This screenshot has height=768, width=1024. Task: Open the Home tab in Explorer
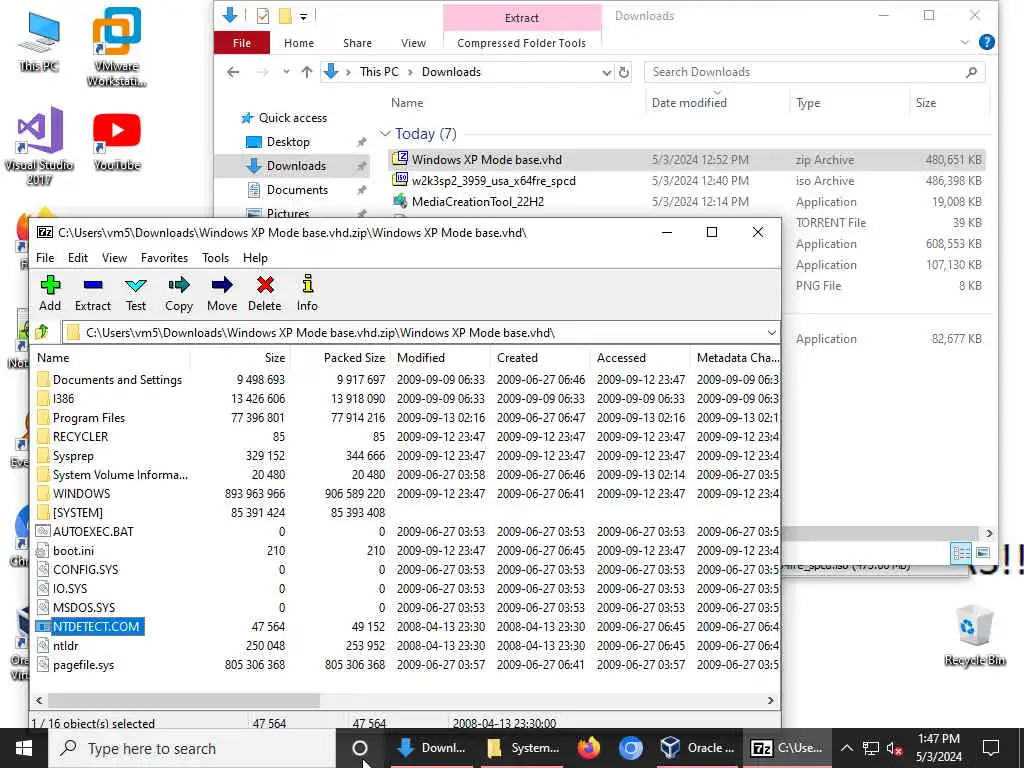pos(299,43)
